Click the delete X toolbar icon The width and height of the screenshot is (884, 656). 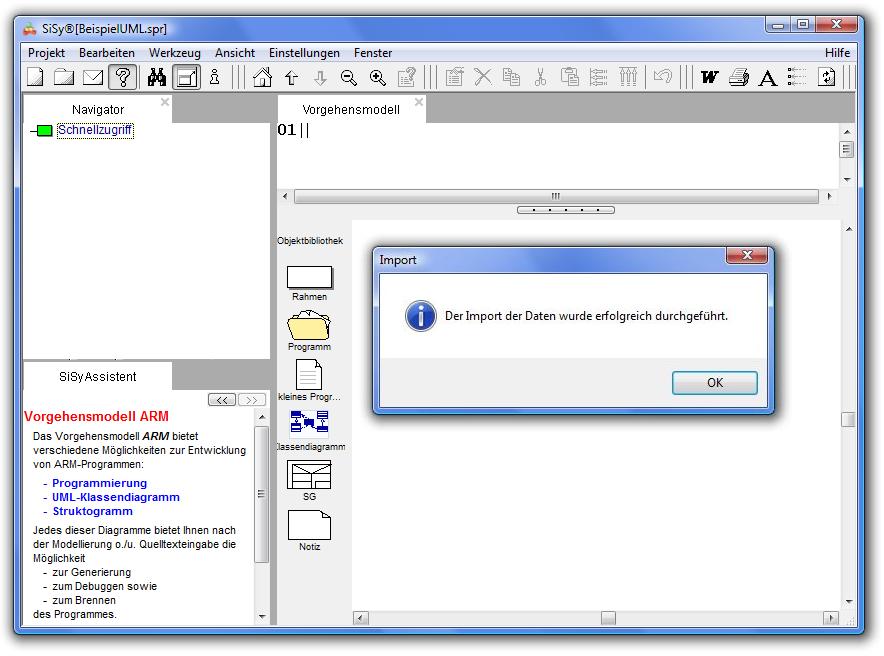(483, 77)
